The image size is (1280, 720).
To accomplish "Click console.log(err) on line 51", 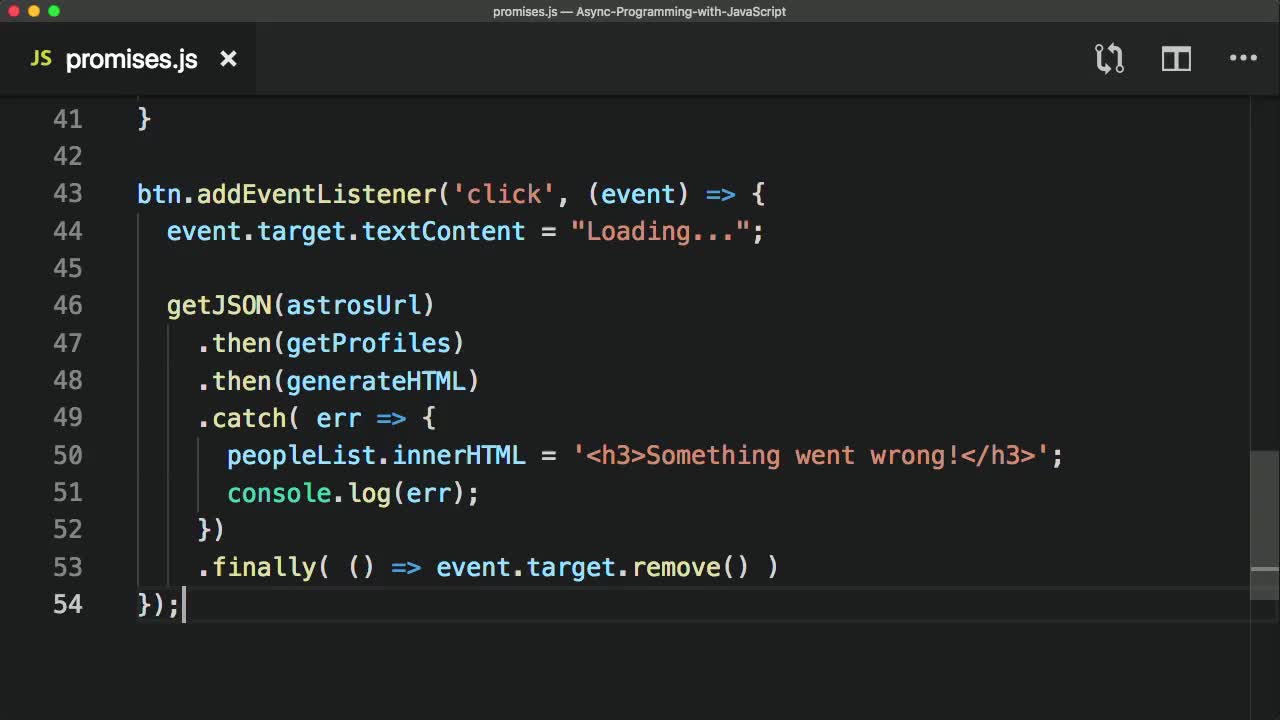I will pos(350,493).
